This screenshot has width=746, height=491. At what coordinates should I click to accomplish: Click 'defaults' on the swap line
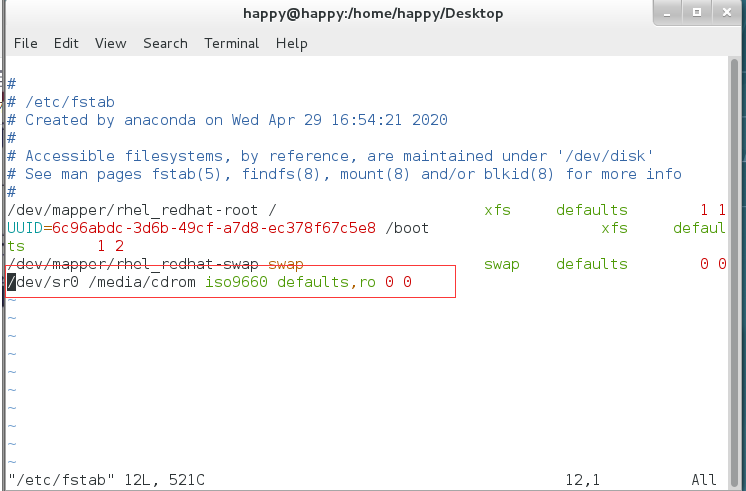(x=591, y=264)
